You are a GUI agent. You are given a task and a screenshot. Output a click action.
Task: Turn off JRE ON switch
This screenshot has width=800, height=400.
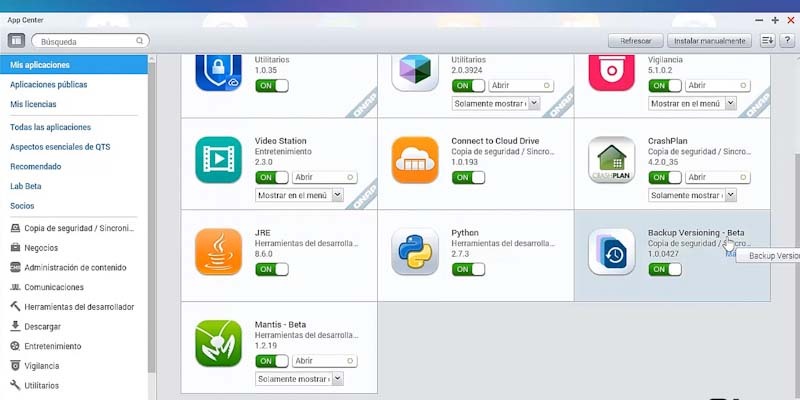(x=272, y=269)
